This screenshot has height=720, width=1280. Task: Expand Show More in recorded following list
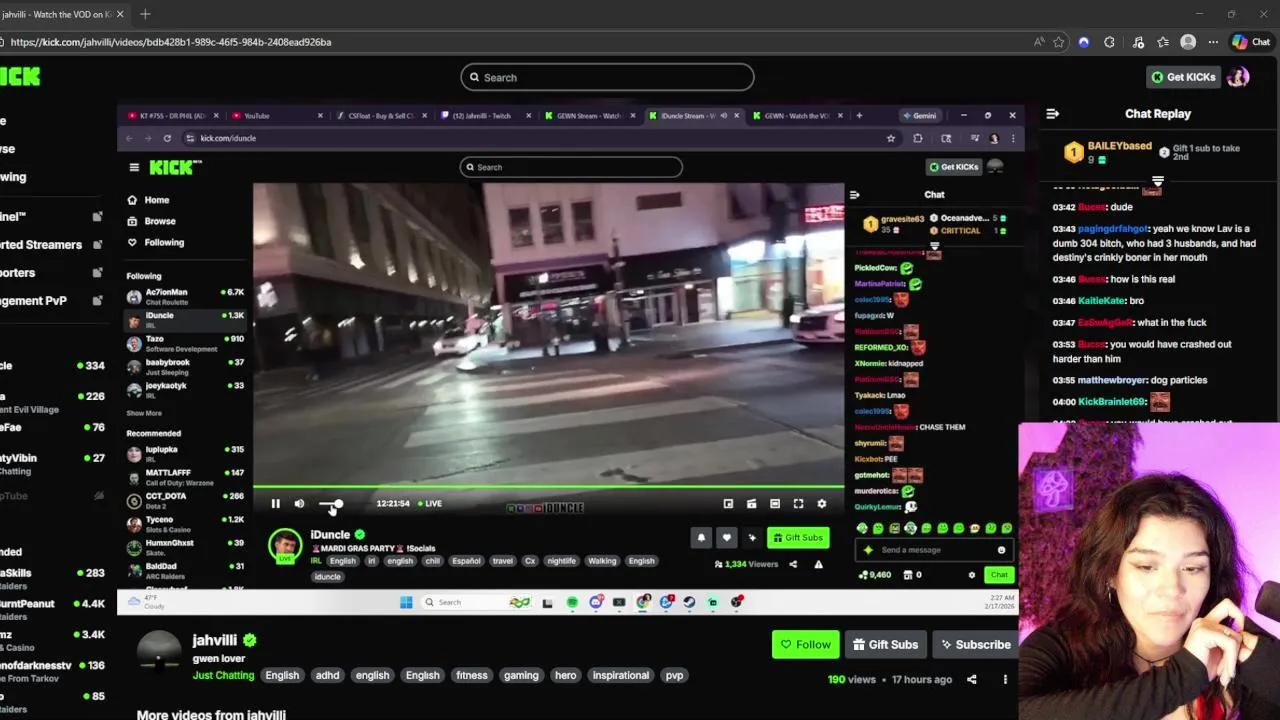pos(144,413)
